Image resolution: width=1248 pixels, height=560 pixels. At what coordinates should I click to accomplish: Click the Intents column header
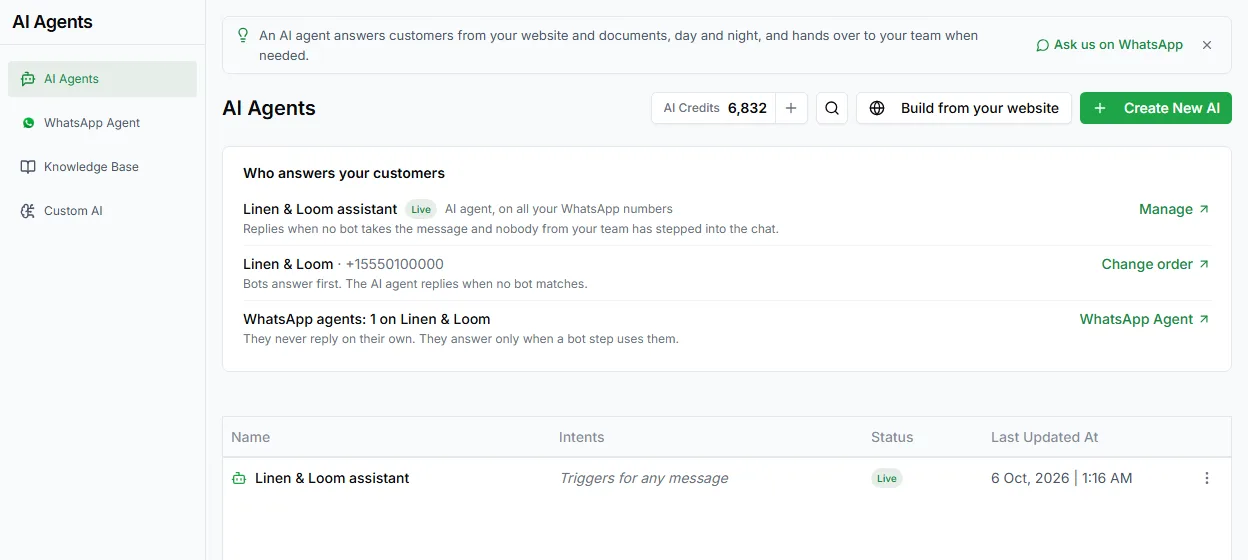[x=582, y=437]
